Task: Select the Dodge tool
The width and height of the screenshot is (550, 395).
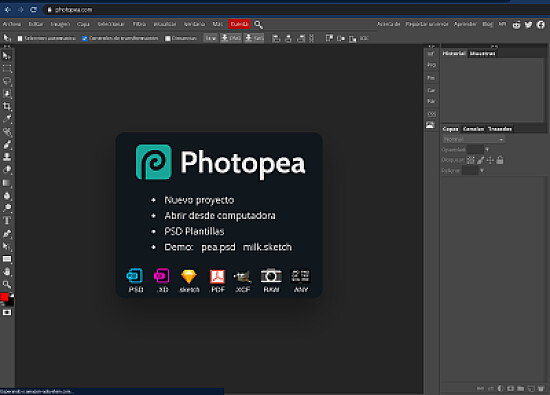Action: click(x=7, y=208)
